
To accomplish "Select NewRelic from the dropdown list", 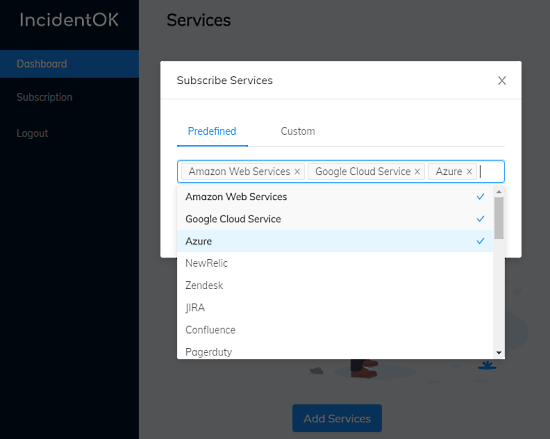I will [335, 263].
